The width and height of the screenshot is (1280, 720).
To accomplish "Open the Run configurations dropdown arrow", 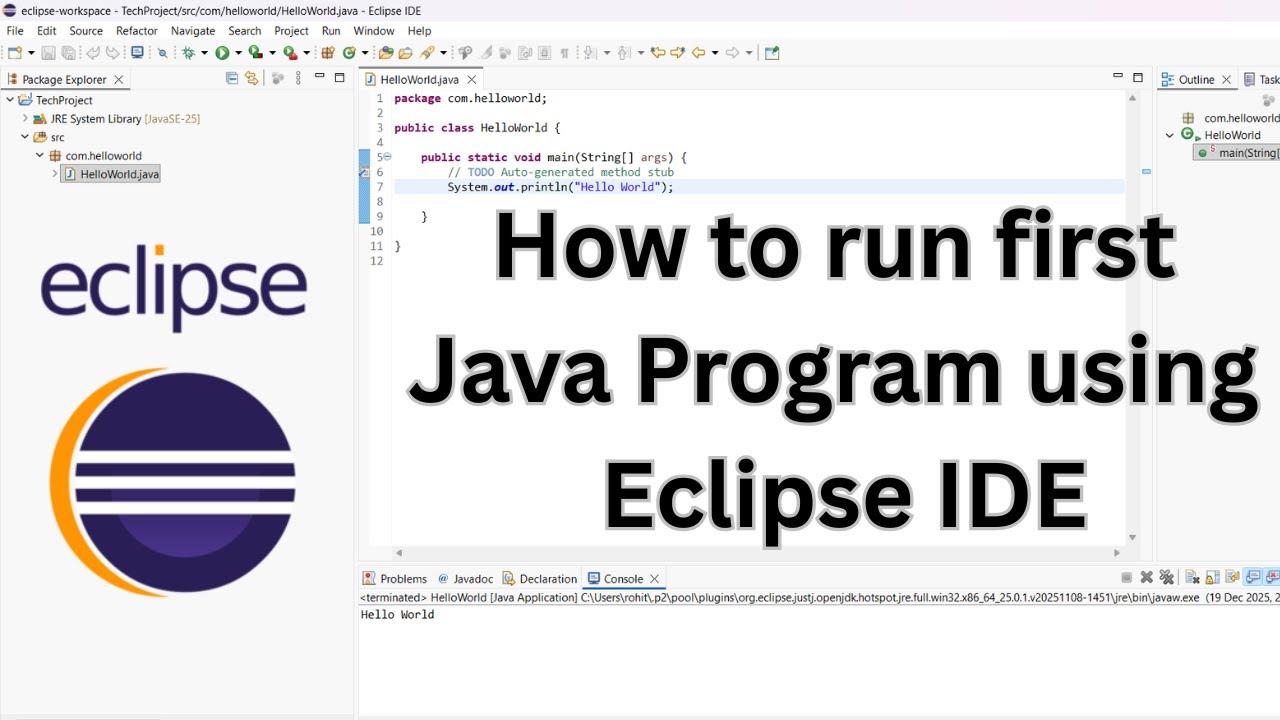I will (238, 53).
